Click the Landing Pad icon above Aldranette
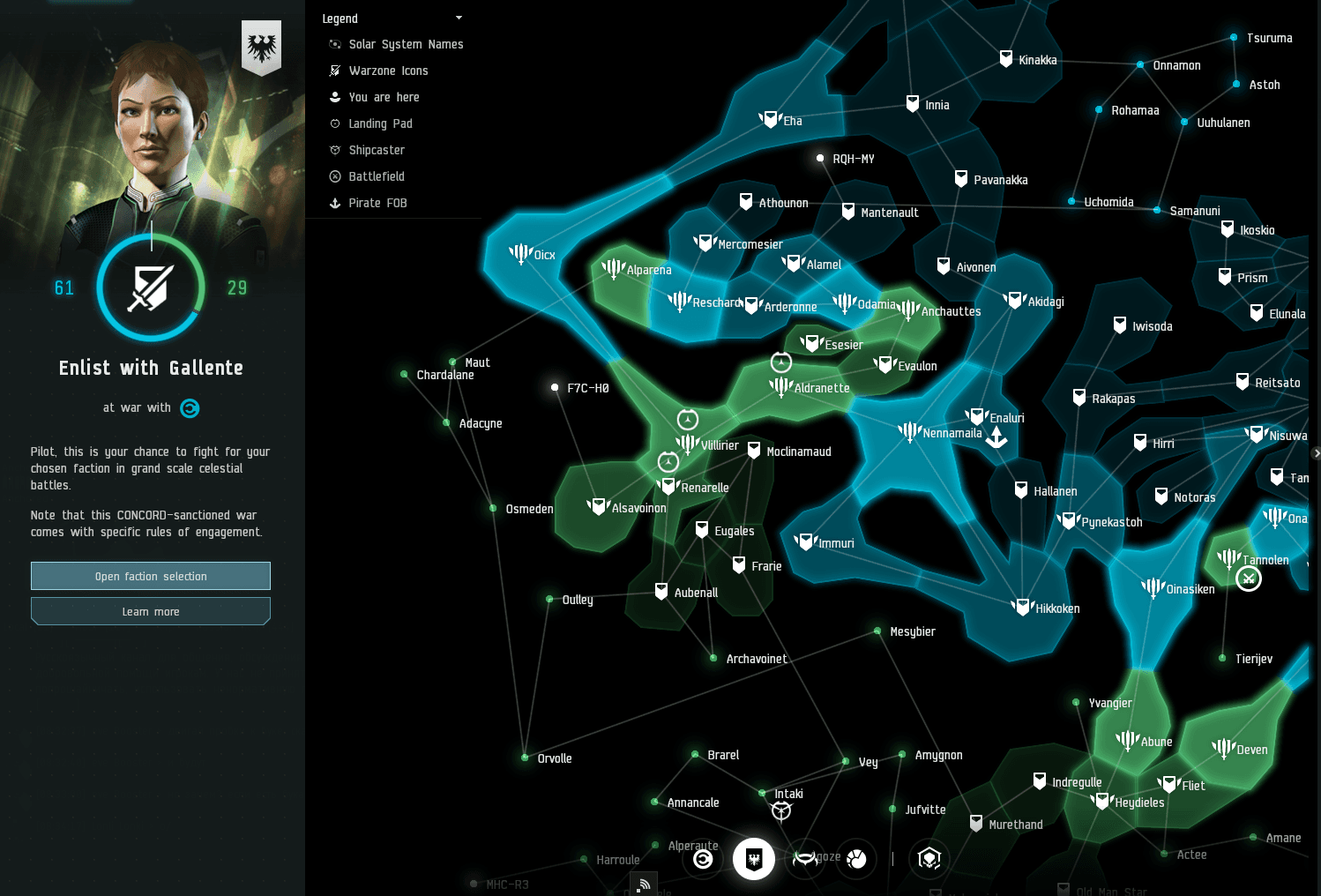This screenshot has height=896, width=1321. [781, 362]
